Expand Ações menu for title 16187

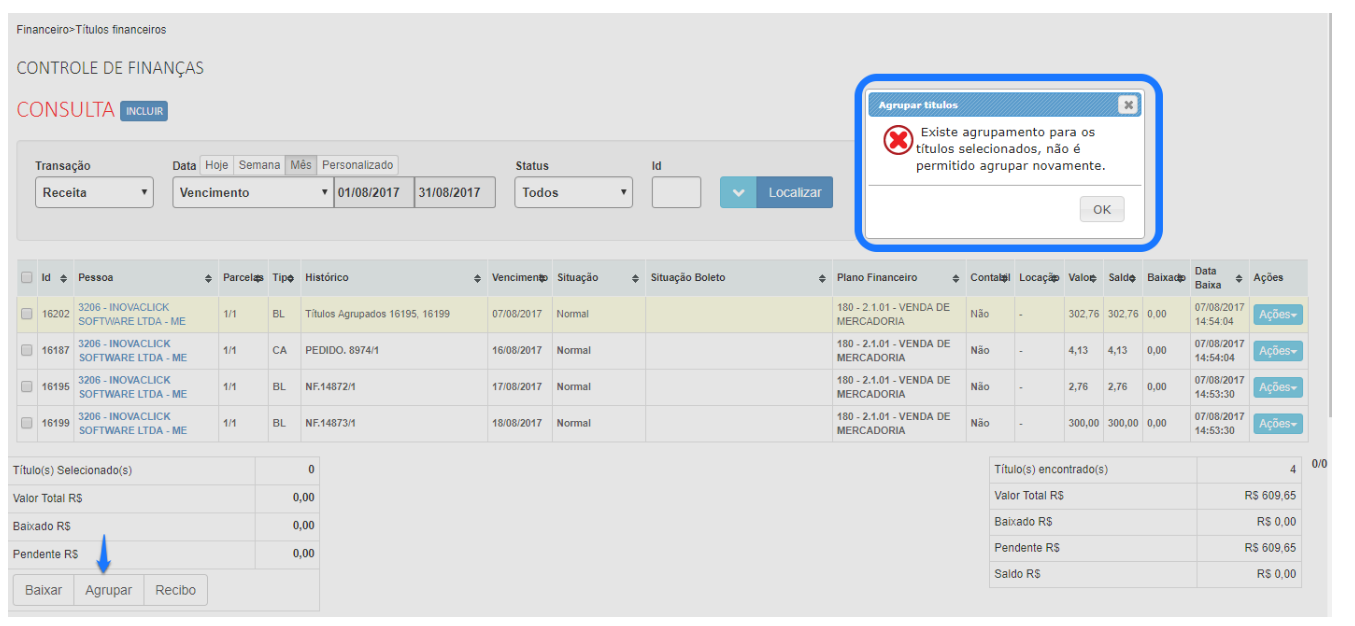1277,351
